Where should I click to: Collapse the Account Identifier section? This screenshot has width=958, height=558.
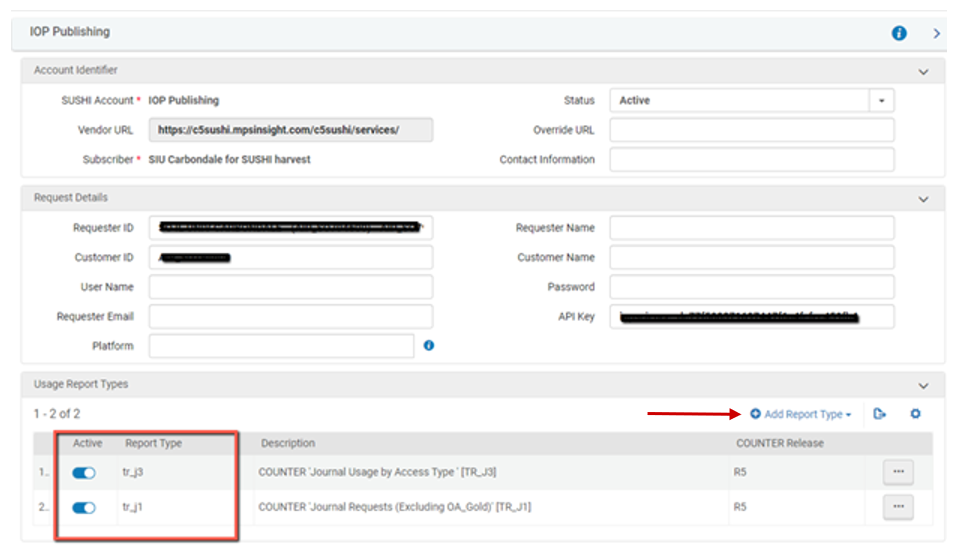pyautogui.click(x=923, y=72)
